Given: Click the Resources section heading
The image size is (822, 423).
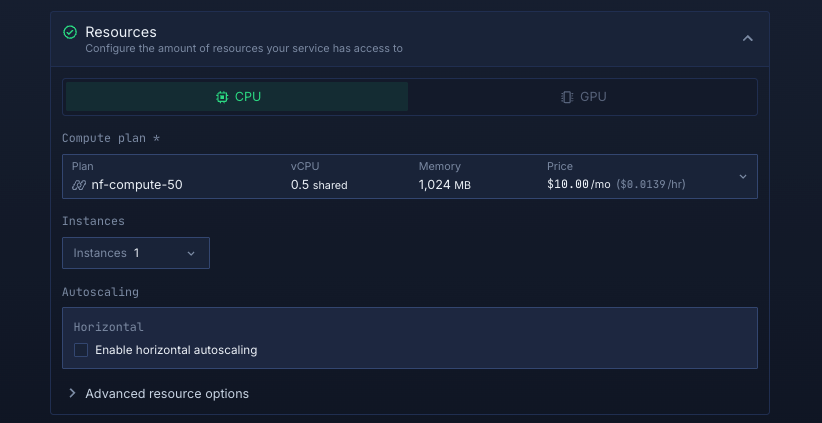Looking at the screenshot, I should tap(121, 32).
